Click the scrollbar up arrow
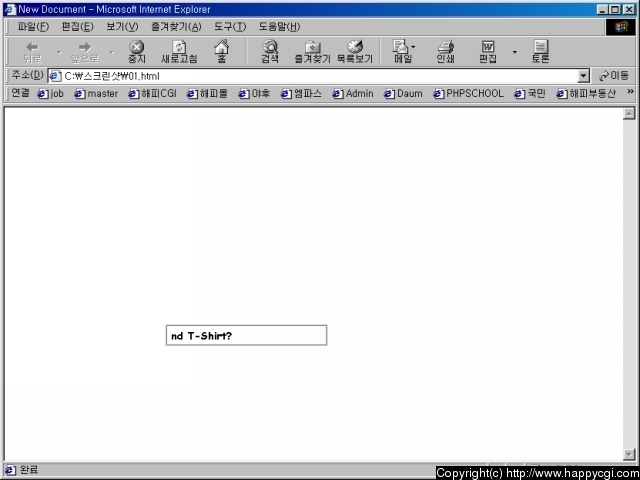 point(629,113)
